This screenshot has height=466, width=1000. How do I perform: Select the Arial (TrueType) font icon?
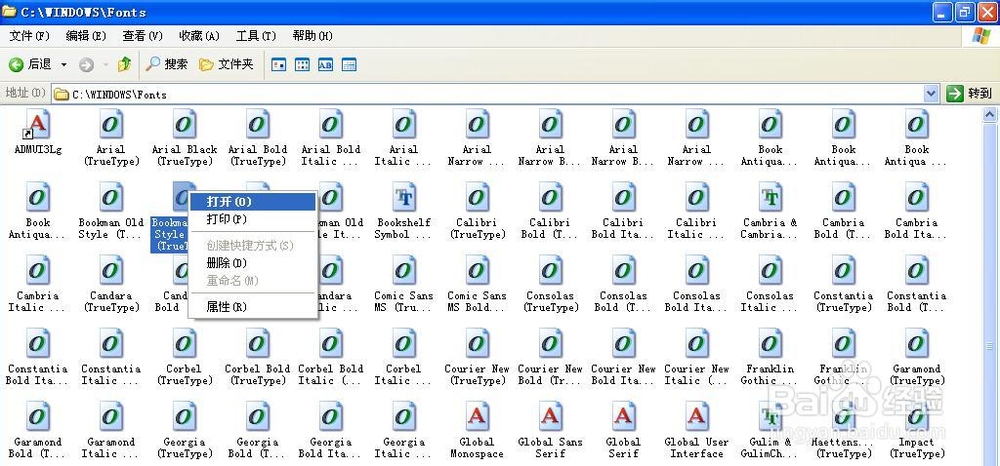[111, 124]
